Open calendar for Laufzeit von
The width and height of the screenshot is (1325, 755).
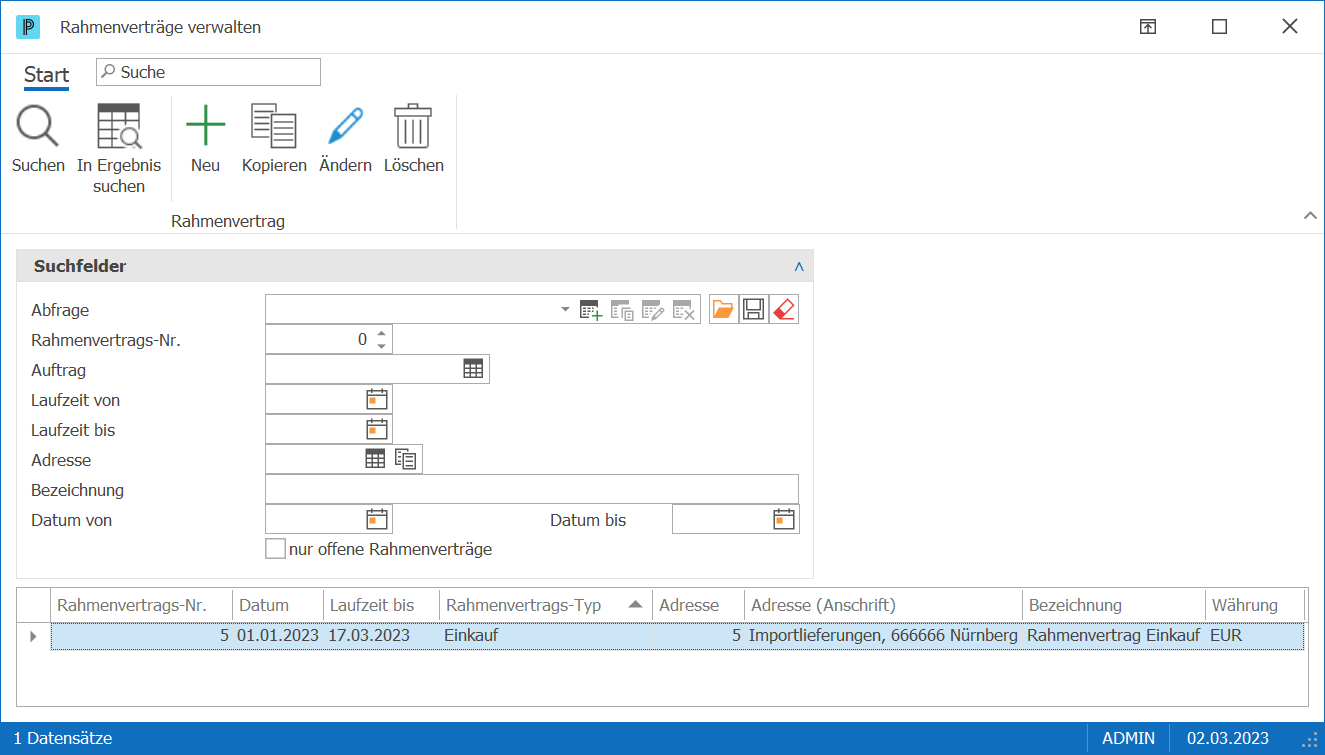pos(377,399)
